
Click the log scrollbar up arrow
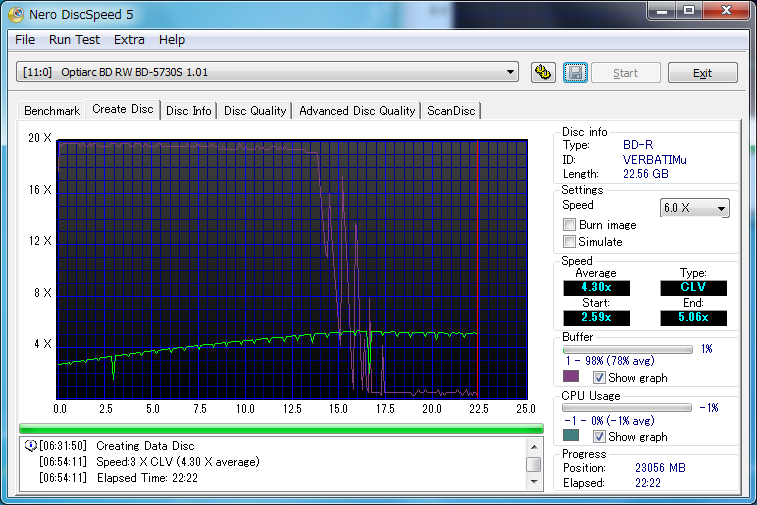534,447
